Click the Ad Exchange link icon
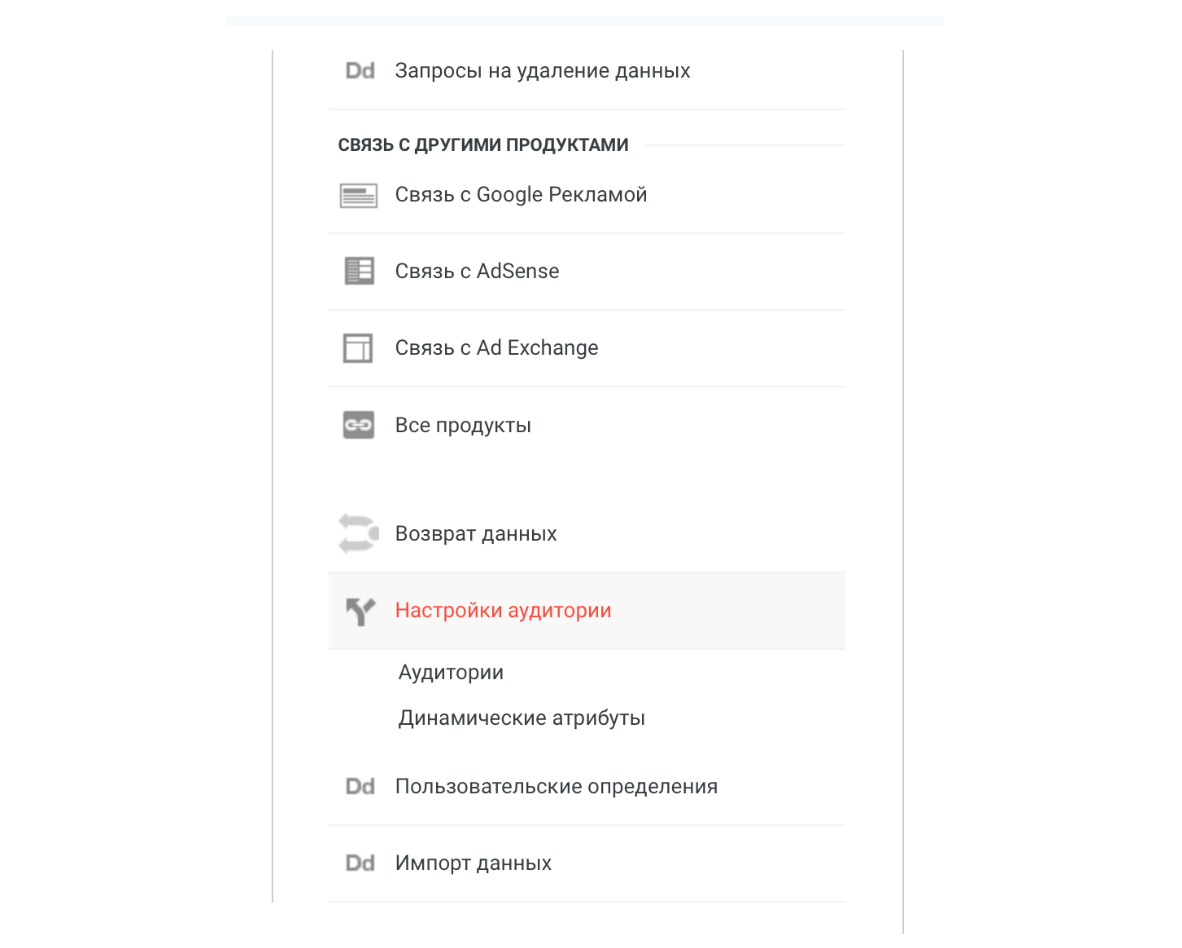This screenshot has height=948, width=1182. tap(358, 348)
